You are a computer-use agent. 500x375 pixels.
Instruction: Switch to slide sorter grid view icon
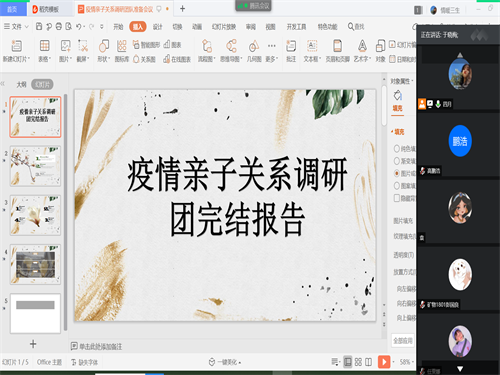pyautogui.click(x=358, y=362)
